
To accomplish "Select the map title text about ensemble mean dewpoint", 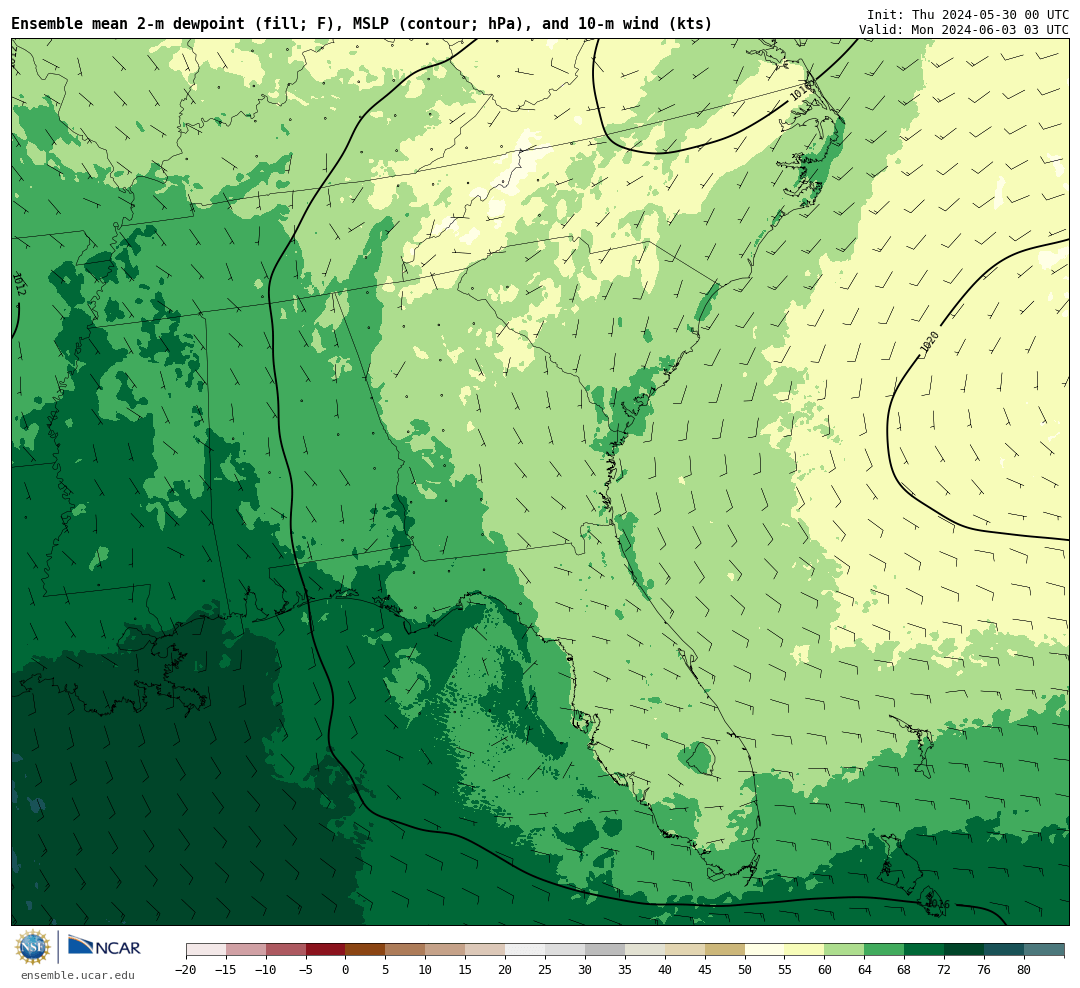I will tap(362, 23).
